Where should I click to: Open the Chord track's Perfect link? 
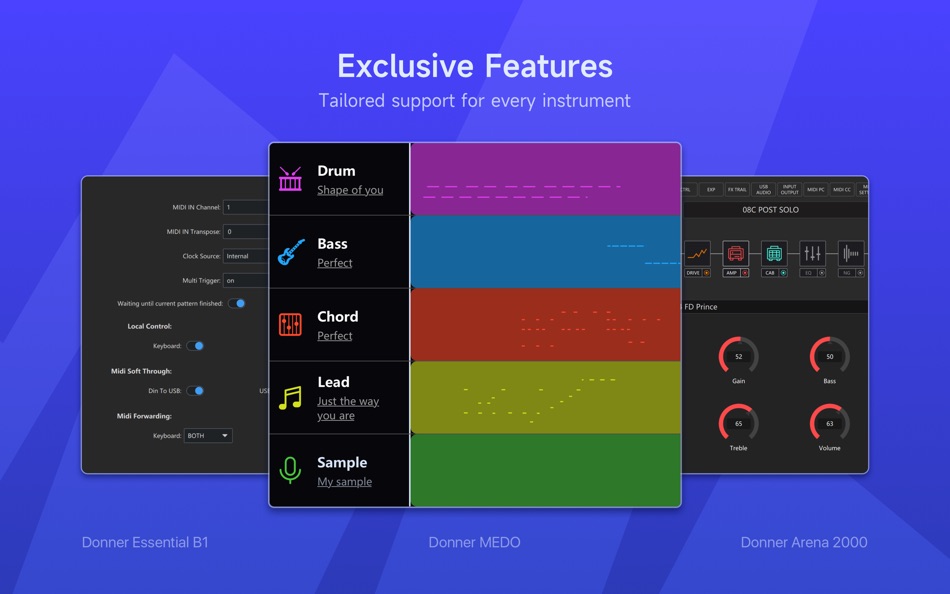click(334, 335)
